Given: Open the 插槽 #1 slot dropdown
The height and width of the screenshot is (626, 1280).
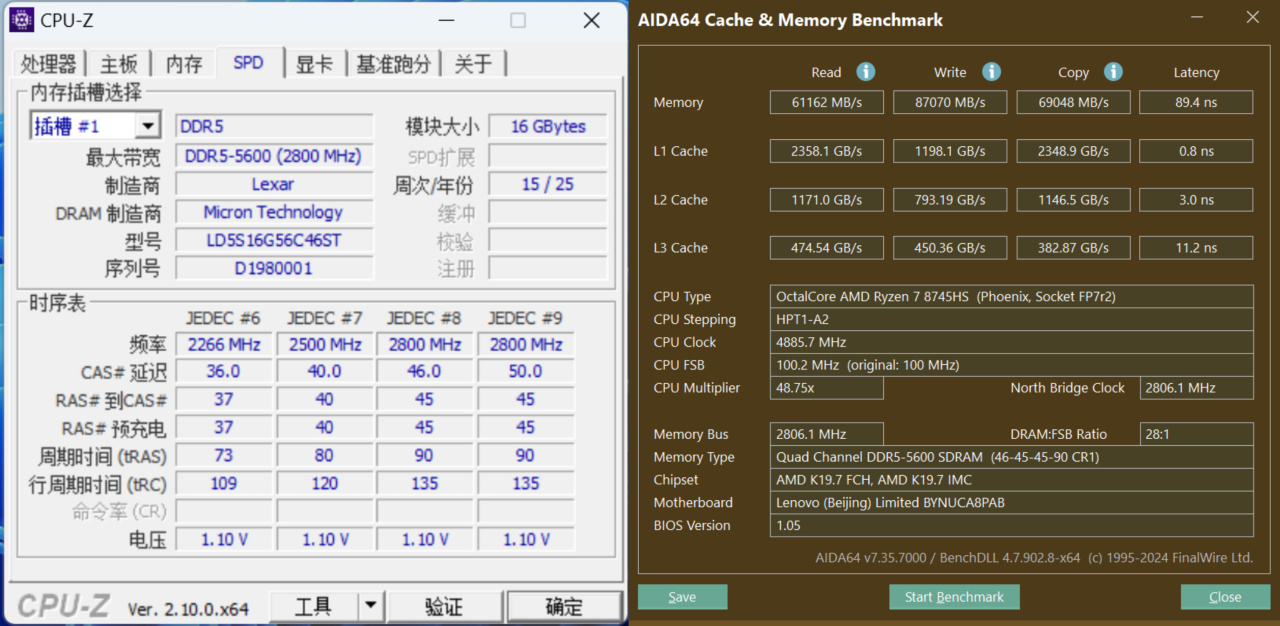Looking at the screenshot, I should [x=148, y=126].
